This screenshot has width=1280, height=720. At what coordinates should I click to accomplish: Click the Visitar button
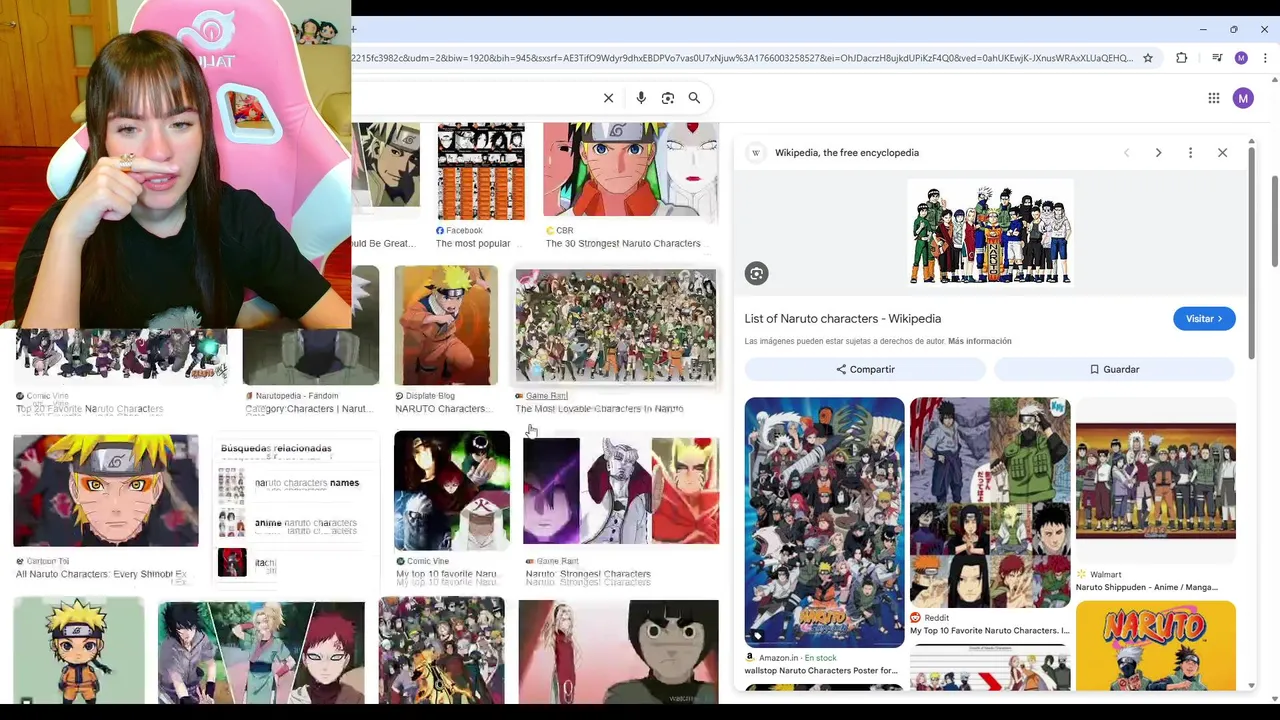pos(1204,318)
